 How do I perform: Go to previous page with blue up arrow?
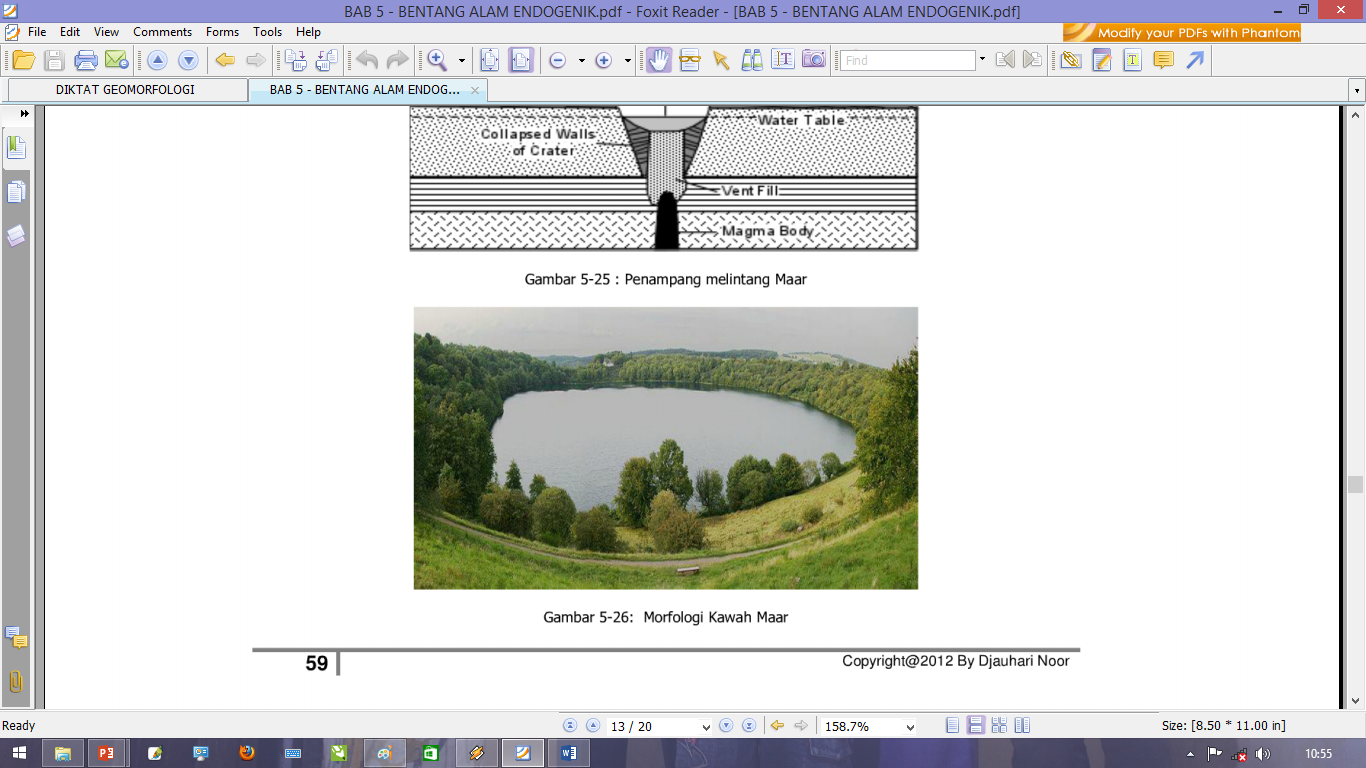[157, 60]
